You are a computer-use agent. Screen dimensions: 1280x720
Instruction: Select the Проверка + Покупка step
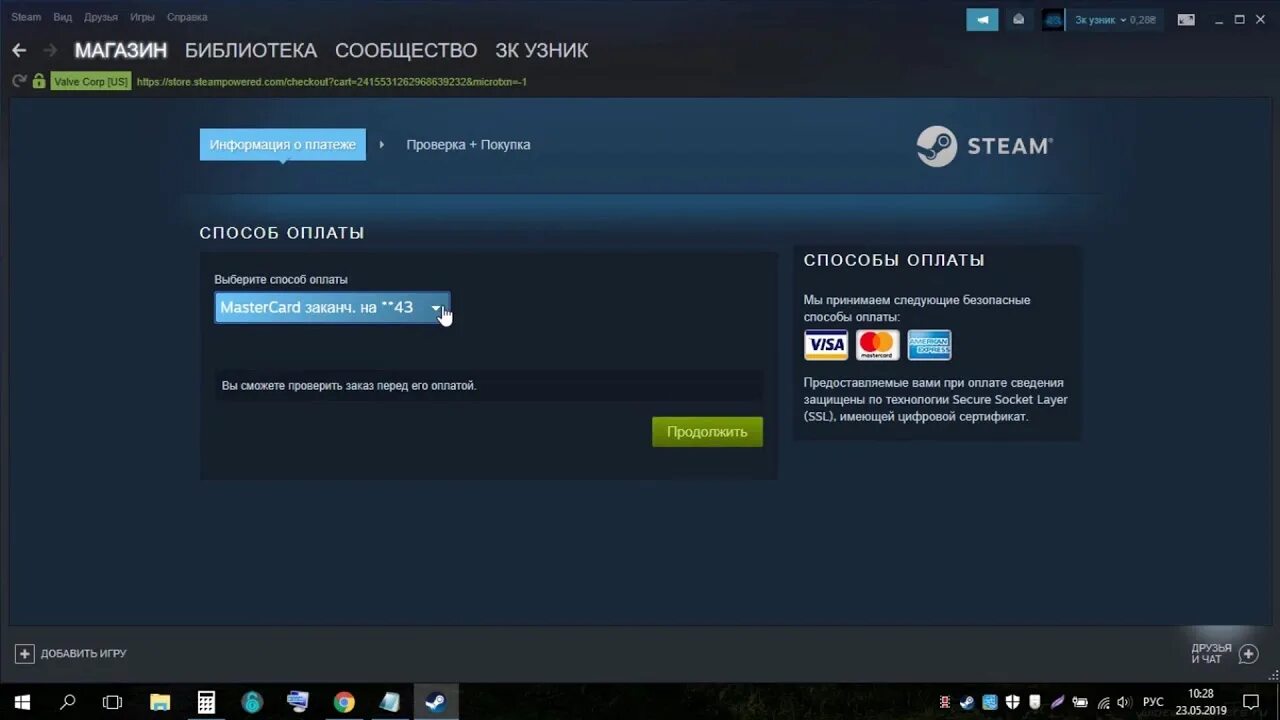(x=468, y=145)
